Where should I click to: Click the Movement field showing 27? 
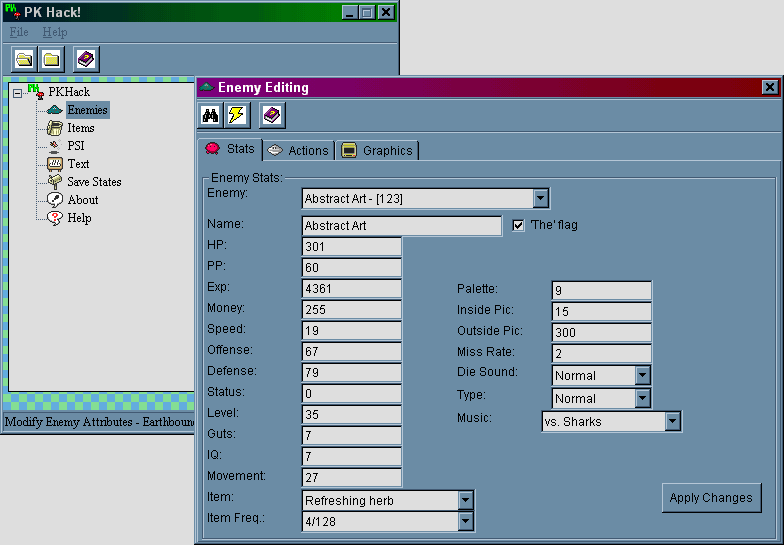352,478
